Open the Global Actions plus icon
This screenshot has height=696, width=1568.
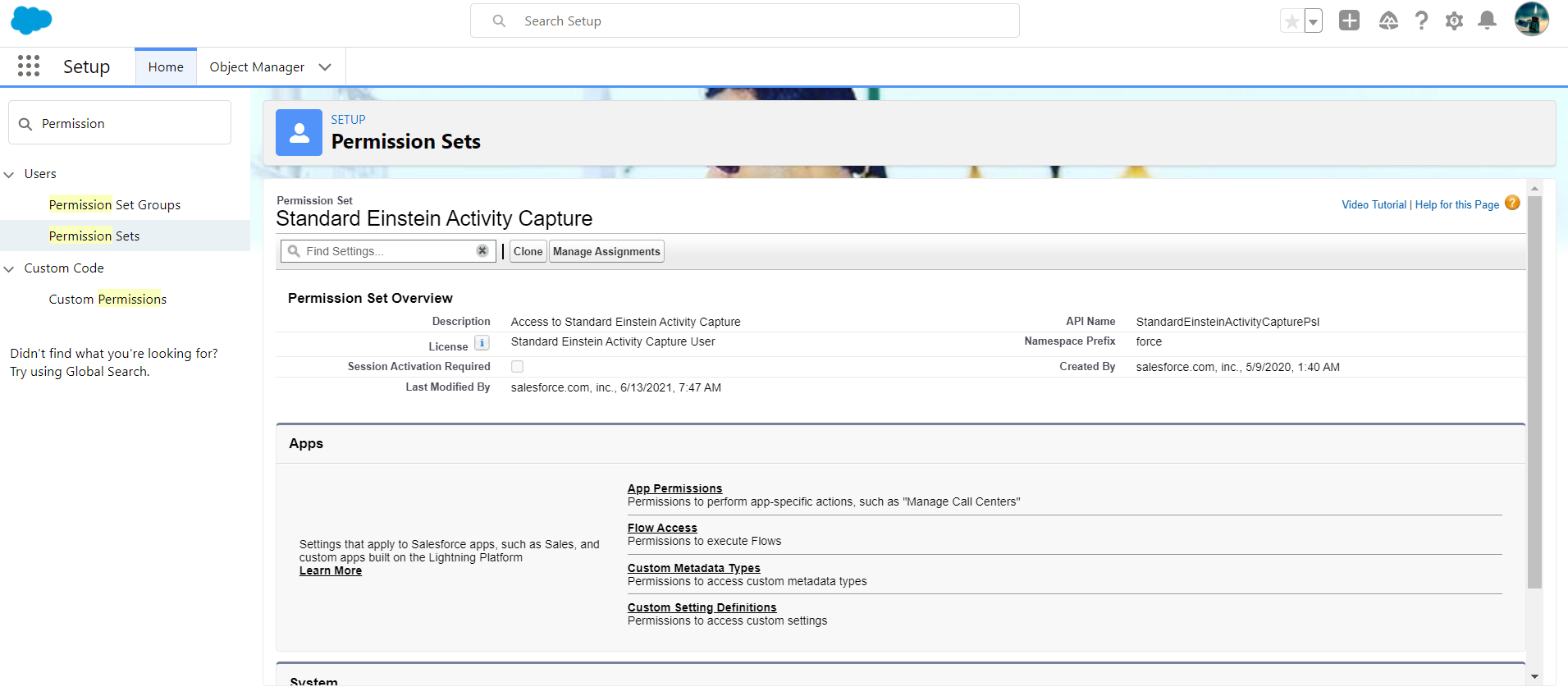[1349, 21]
